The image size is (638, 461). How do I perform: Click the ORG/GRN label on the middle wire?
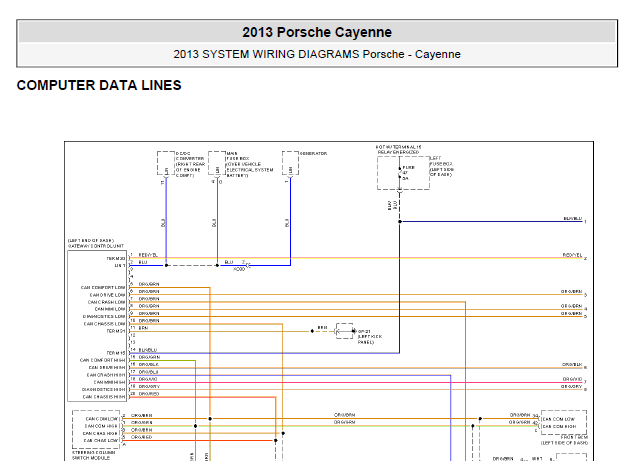345,422
